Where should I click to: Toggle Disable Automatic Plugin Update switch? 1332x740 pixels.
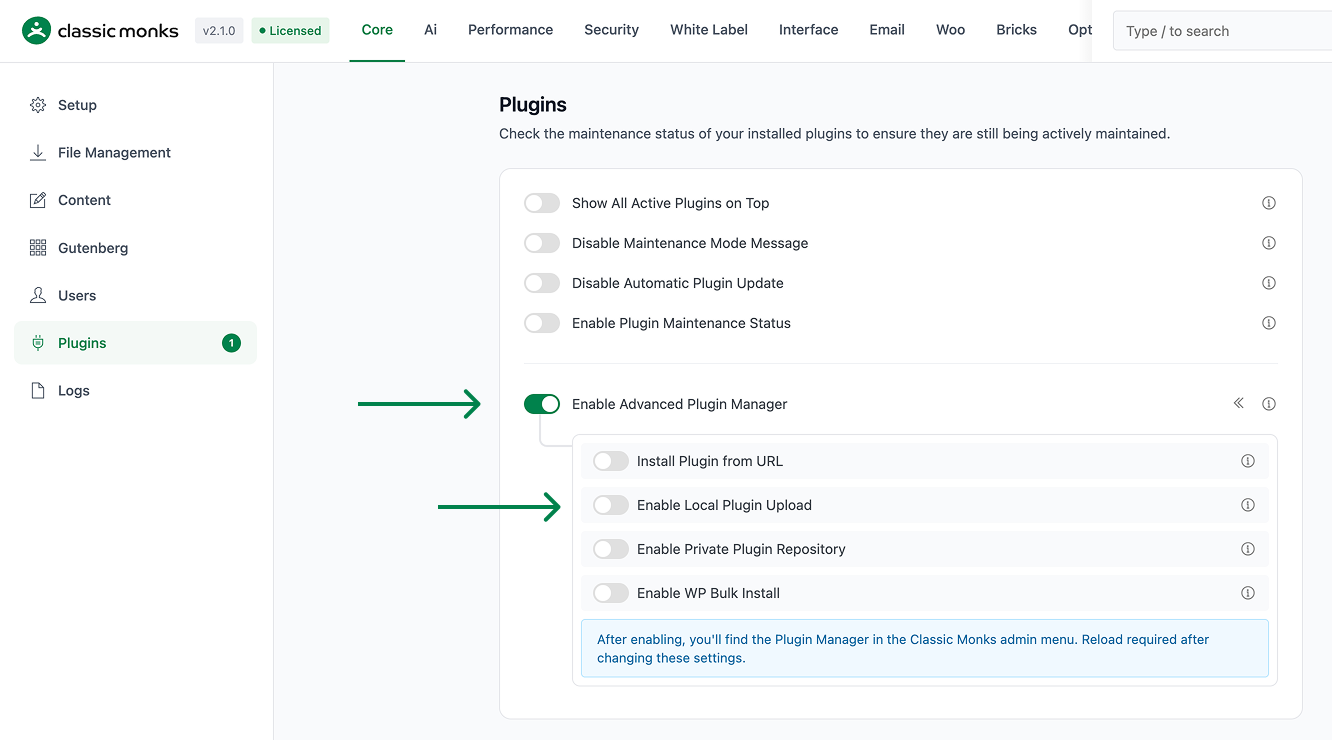coord(542,283)
